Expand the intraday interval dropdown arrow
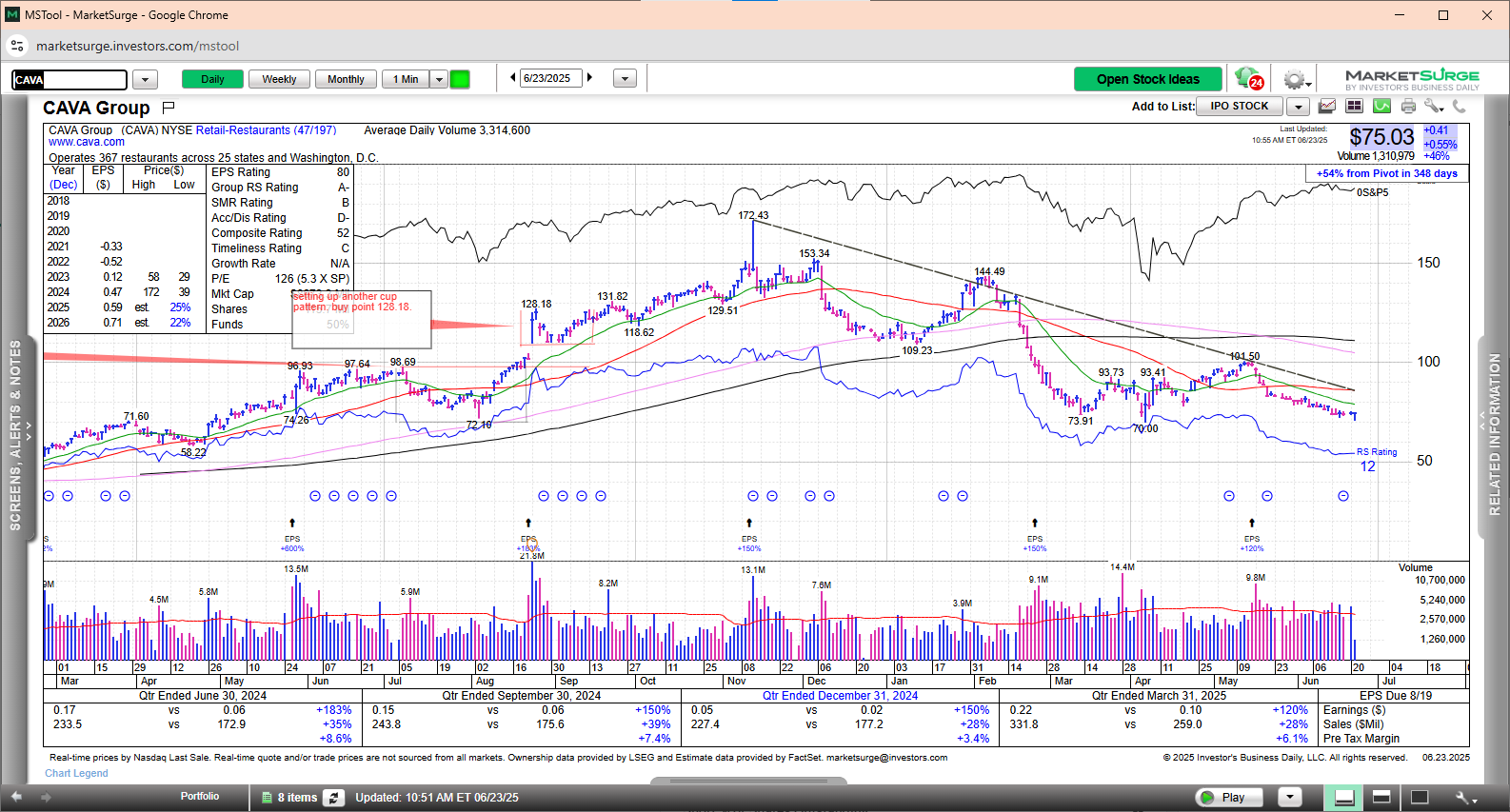The image size is (1510, 812). [x=439, y=79]
